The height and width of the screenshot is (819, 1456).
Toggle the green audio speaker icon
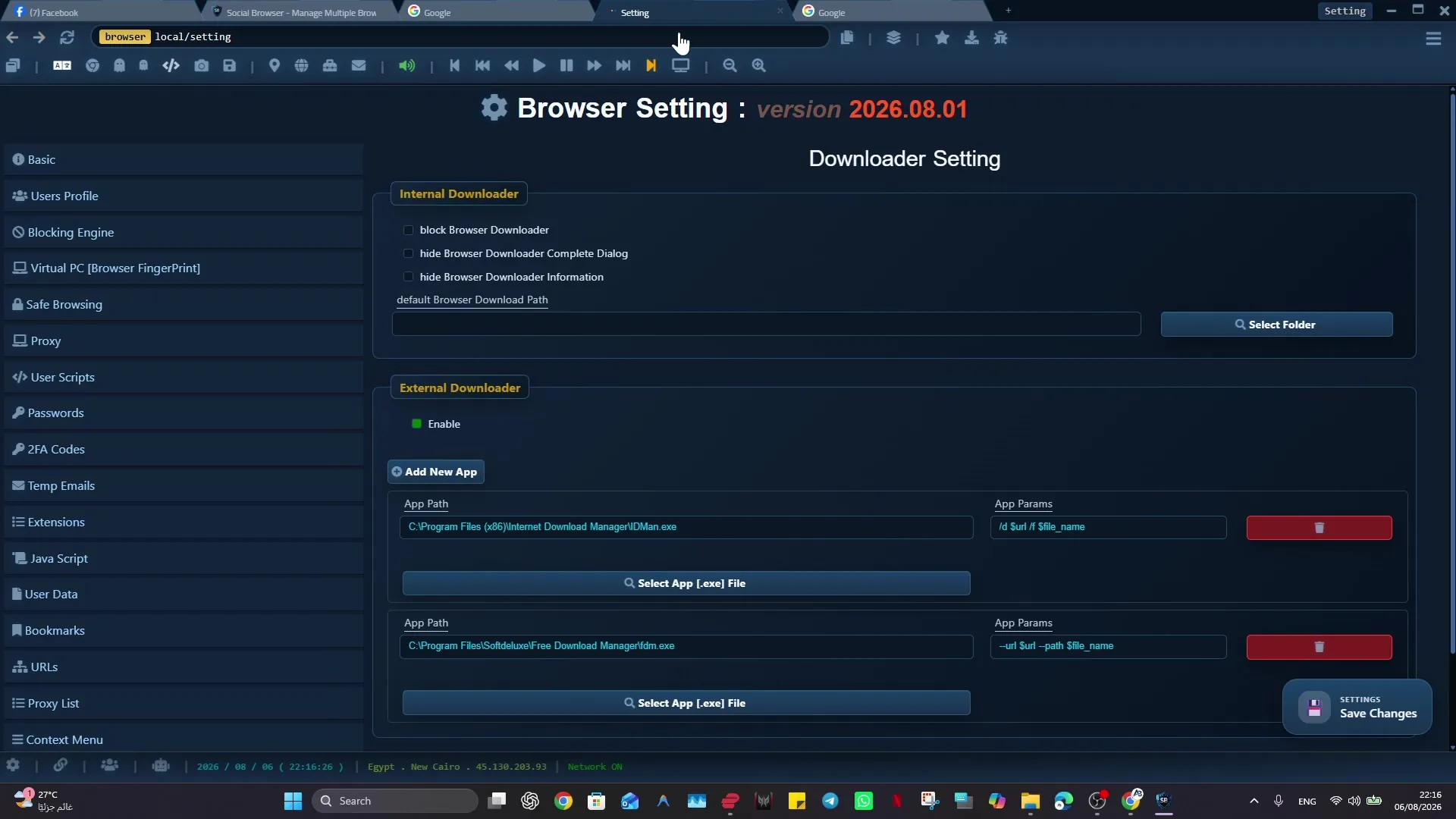pos(407,66)
